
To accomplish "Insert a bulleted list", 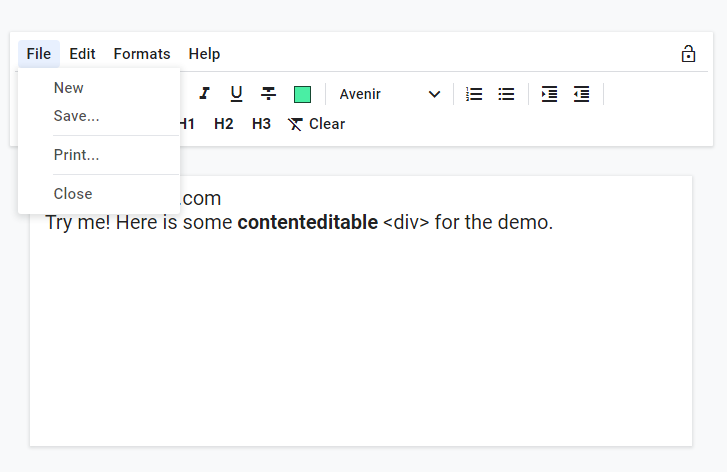I will (x=507, y=94).
